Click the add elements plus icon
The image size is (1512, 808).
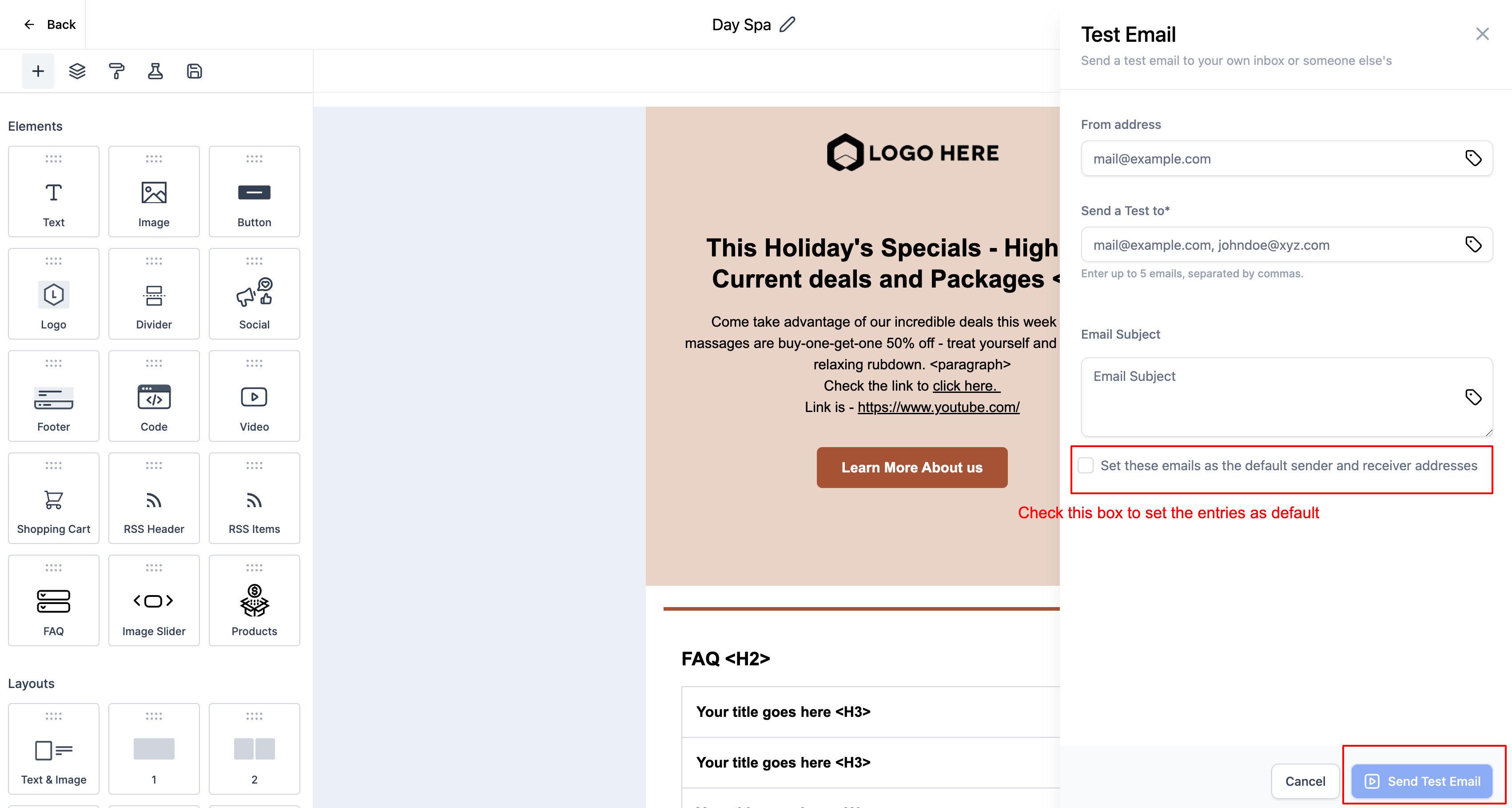tap(38, 71)
